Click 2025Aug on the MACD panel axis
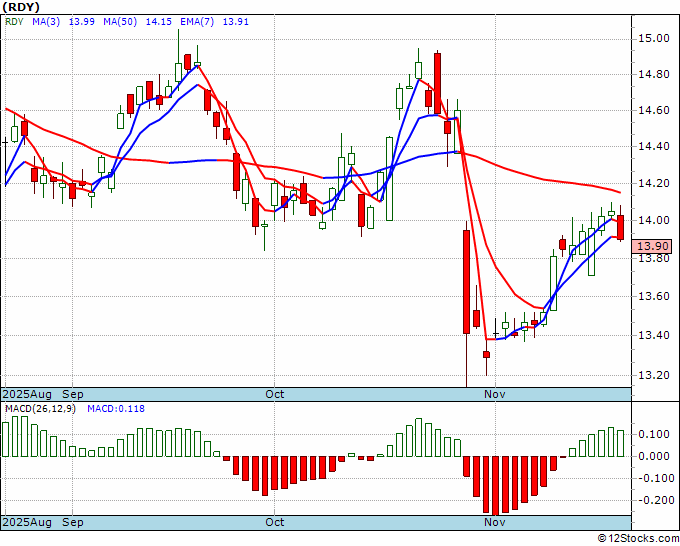The image size is (680, 546). pyautogui.click(x=27, y=522)
